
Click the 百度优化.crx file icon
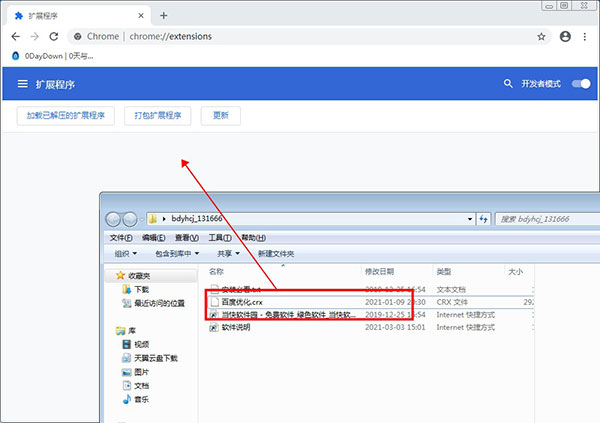[x=214, y=302]
